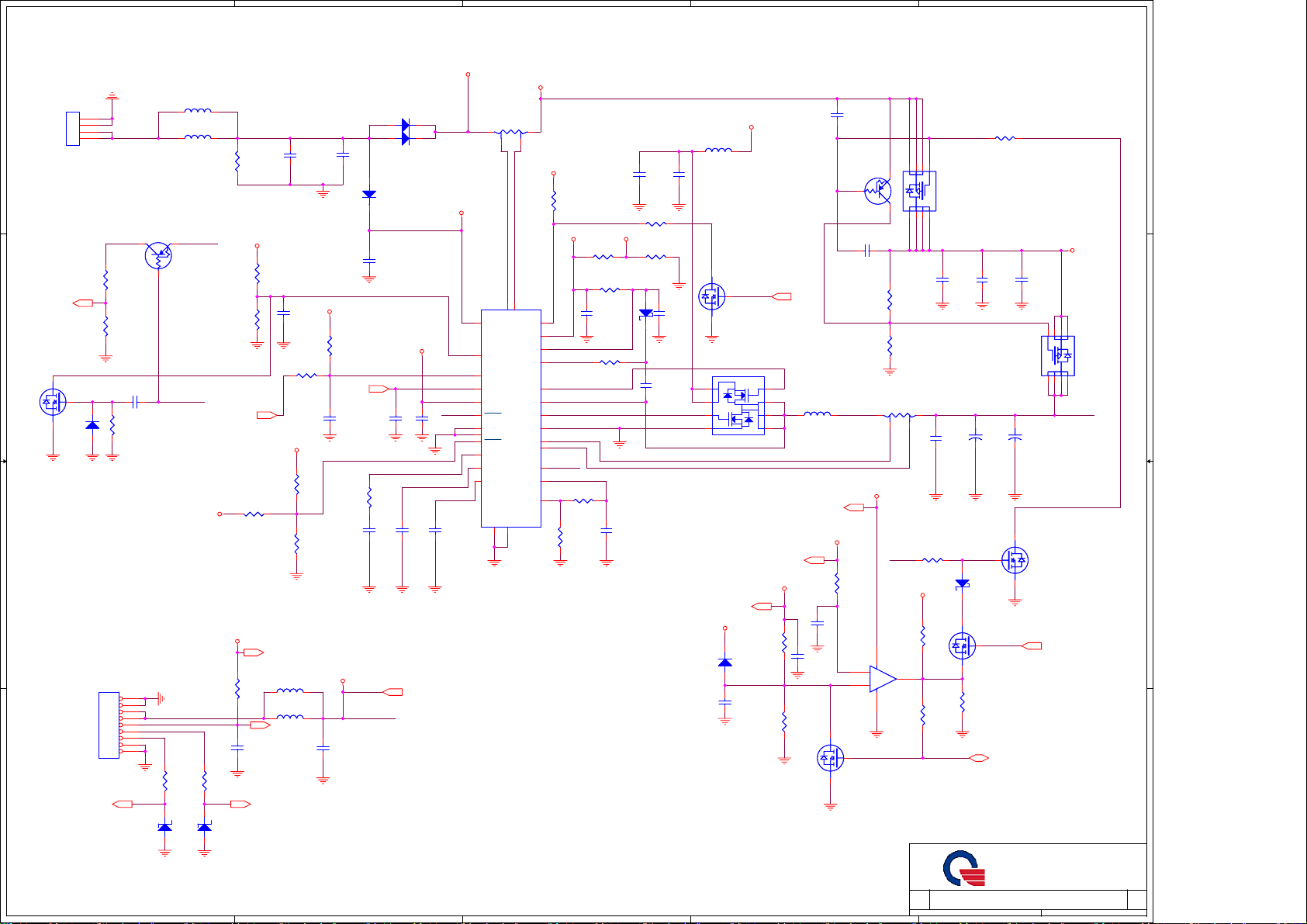This screenshot has height=924, width=1307.
Task: Select the left Zener diode below nine-pin connector
Action: [x=164, y=828]
